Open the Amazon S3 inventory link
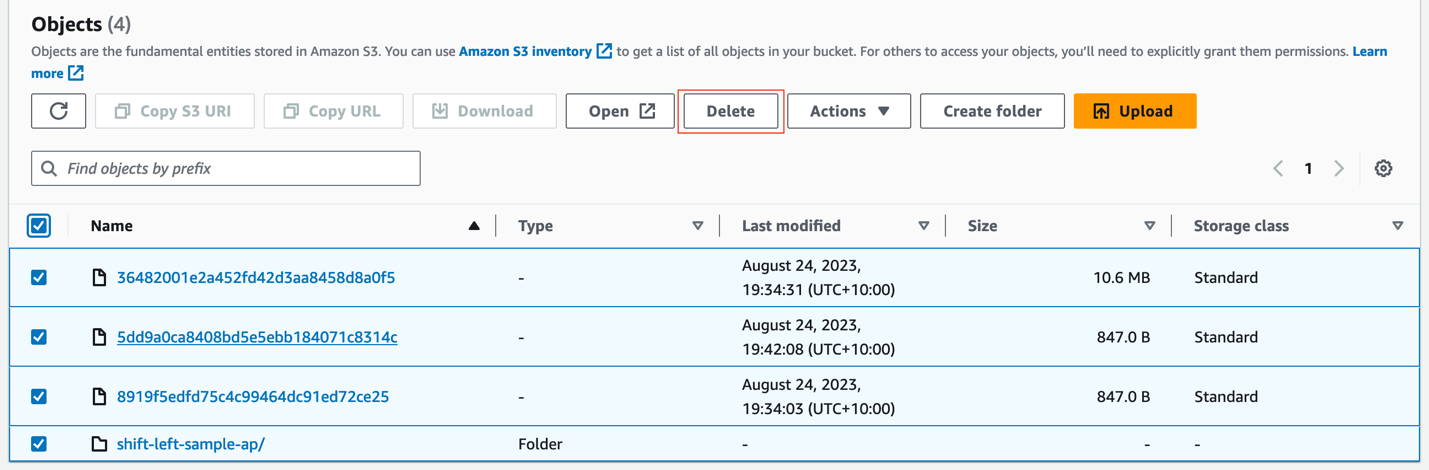 (525, 51)
